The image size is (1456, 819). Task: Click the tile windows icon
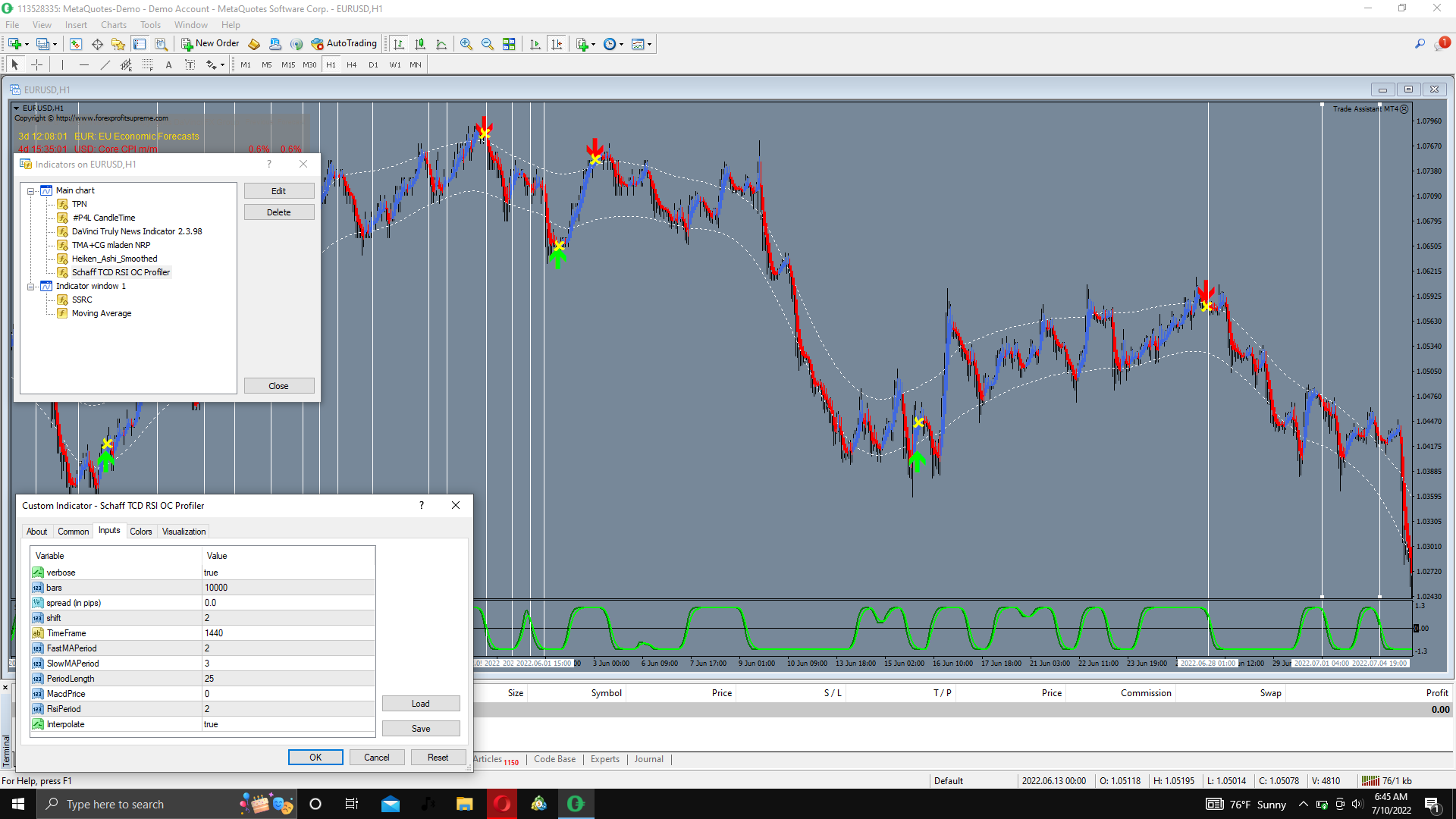tap(509, 44)
